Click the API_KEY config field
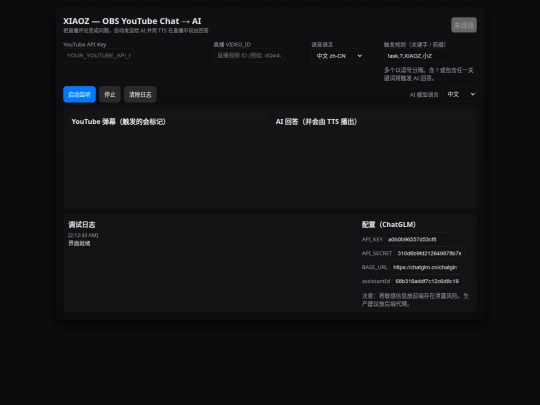 (419, 239)
